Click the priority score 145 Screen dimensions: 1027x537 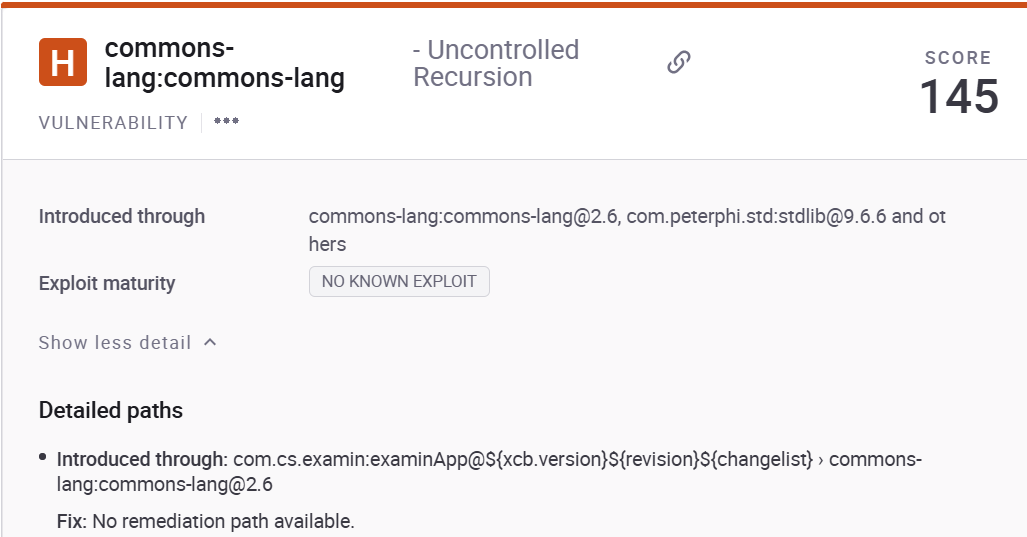[958, 97]
